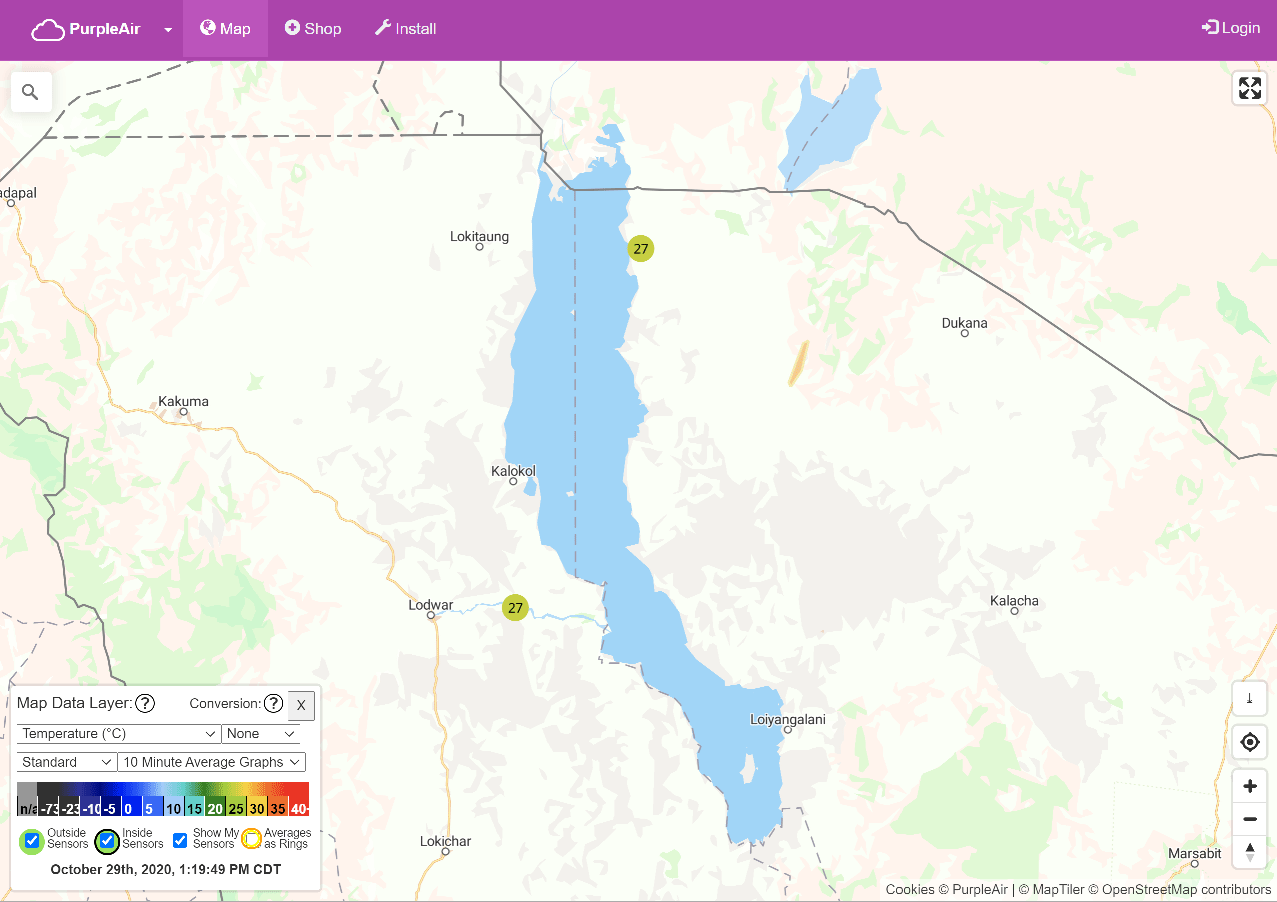Open the map search magnifier

[x=30, y=92]
